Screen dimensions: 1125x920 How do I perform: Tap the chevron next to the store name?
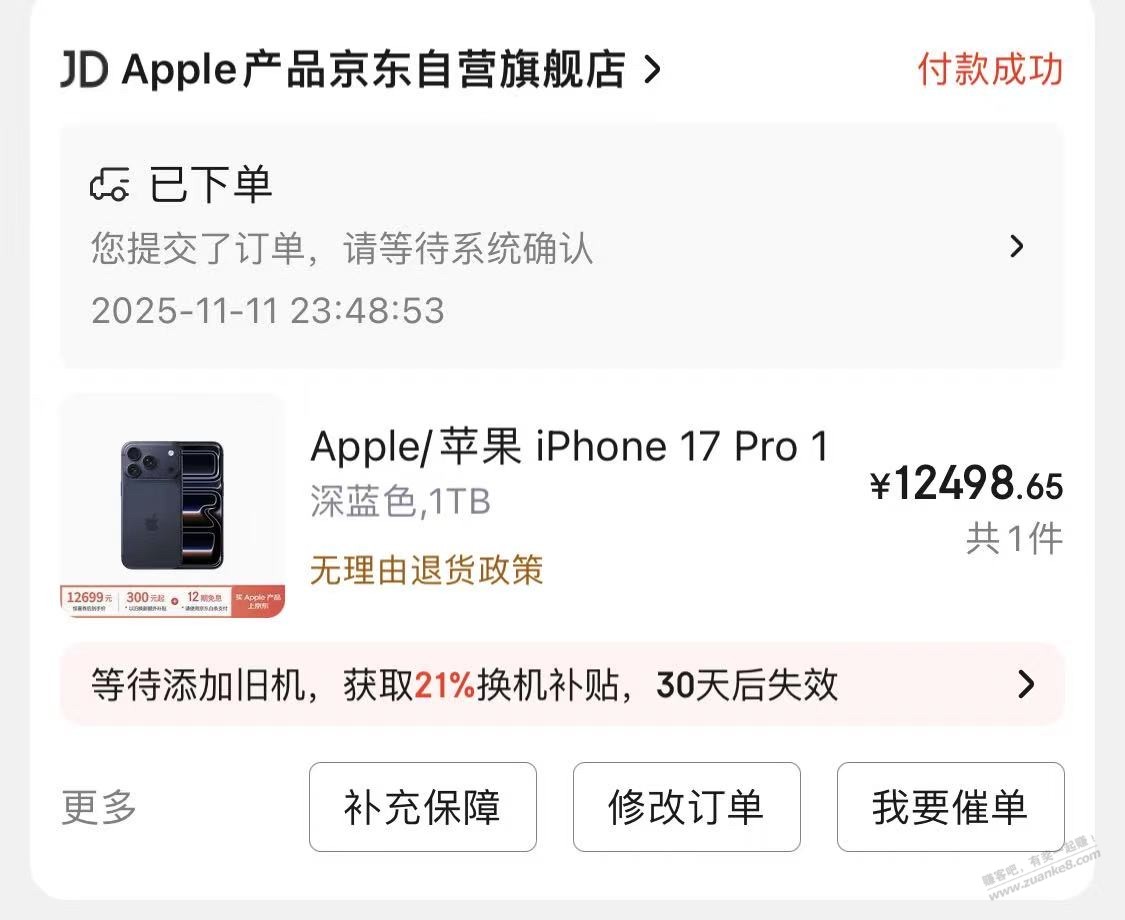(x=651, y=70)
